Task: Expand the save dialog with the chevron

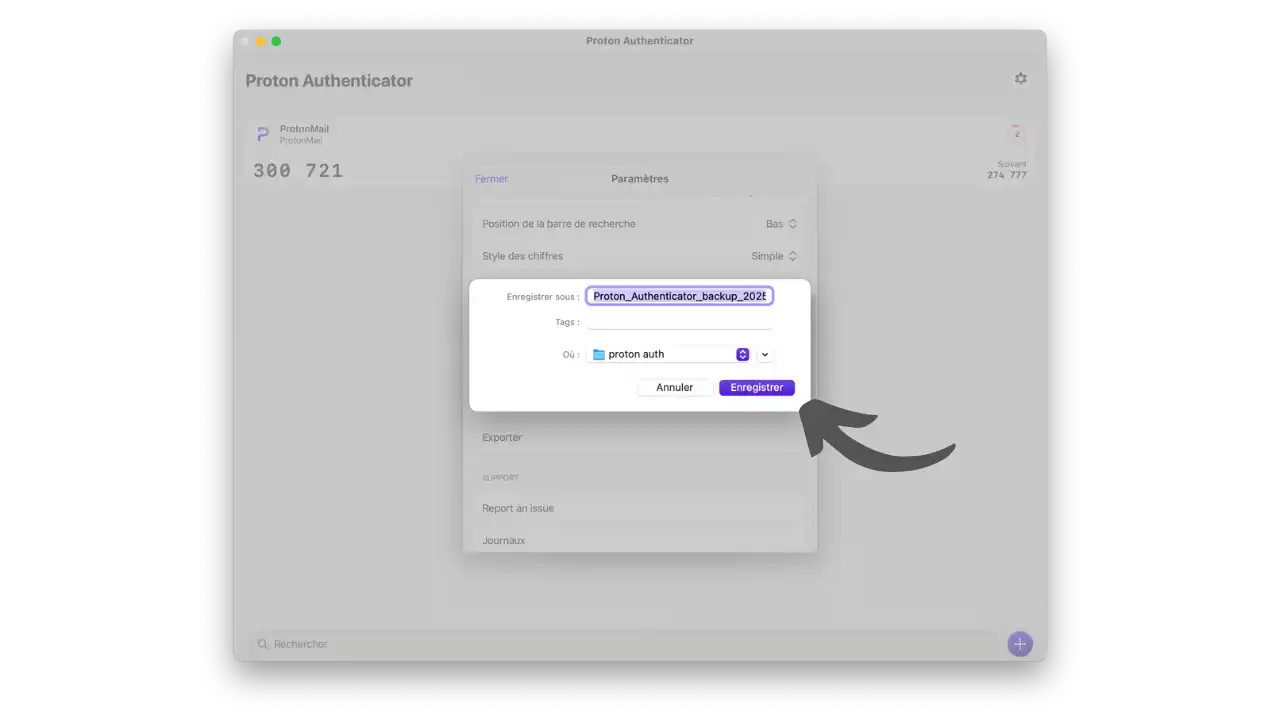Action: click(x=764, y=353)
